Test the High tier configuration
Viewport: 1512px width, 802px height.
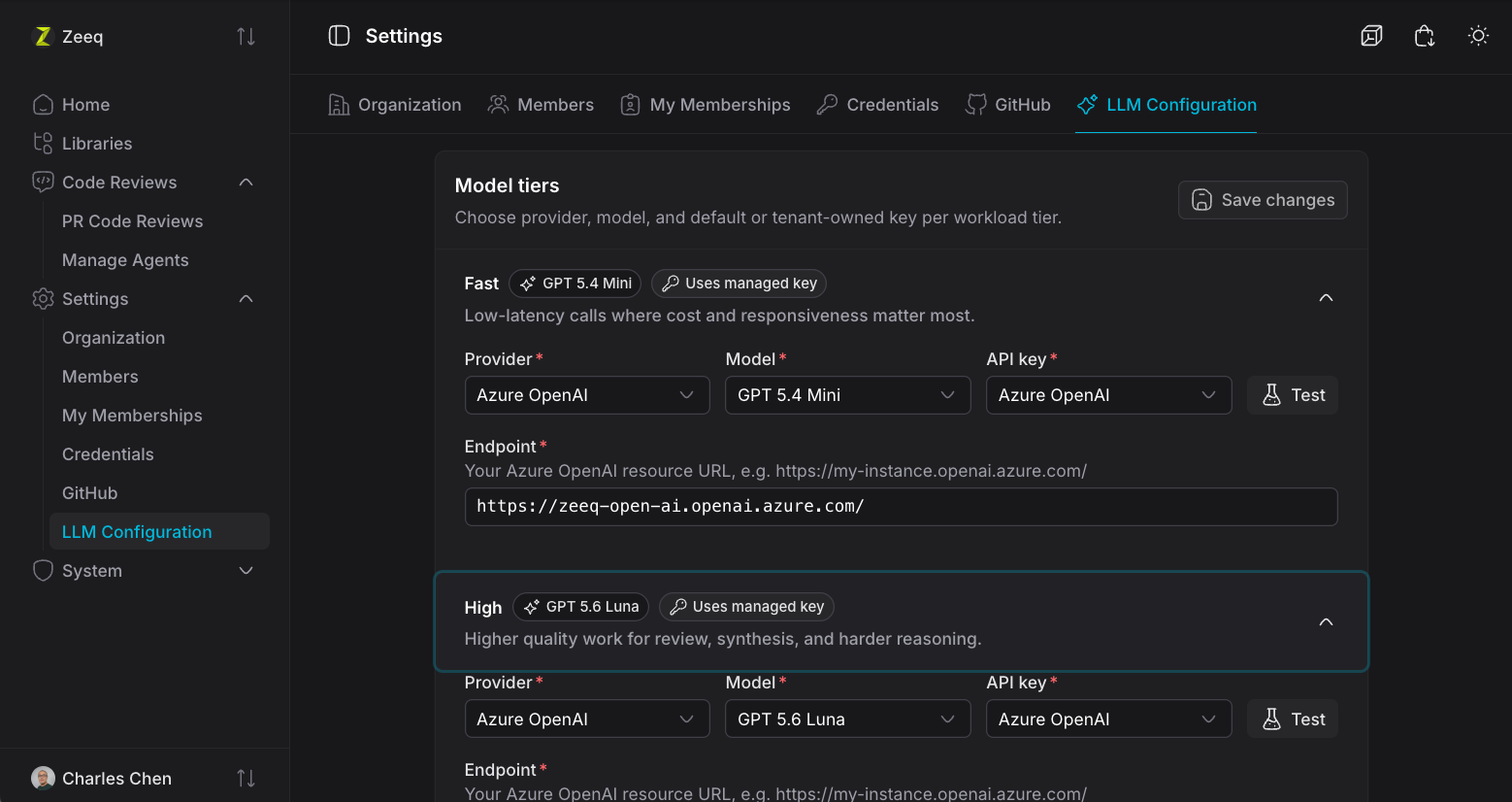(1293, 719)
